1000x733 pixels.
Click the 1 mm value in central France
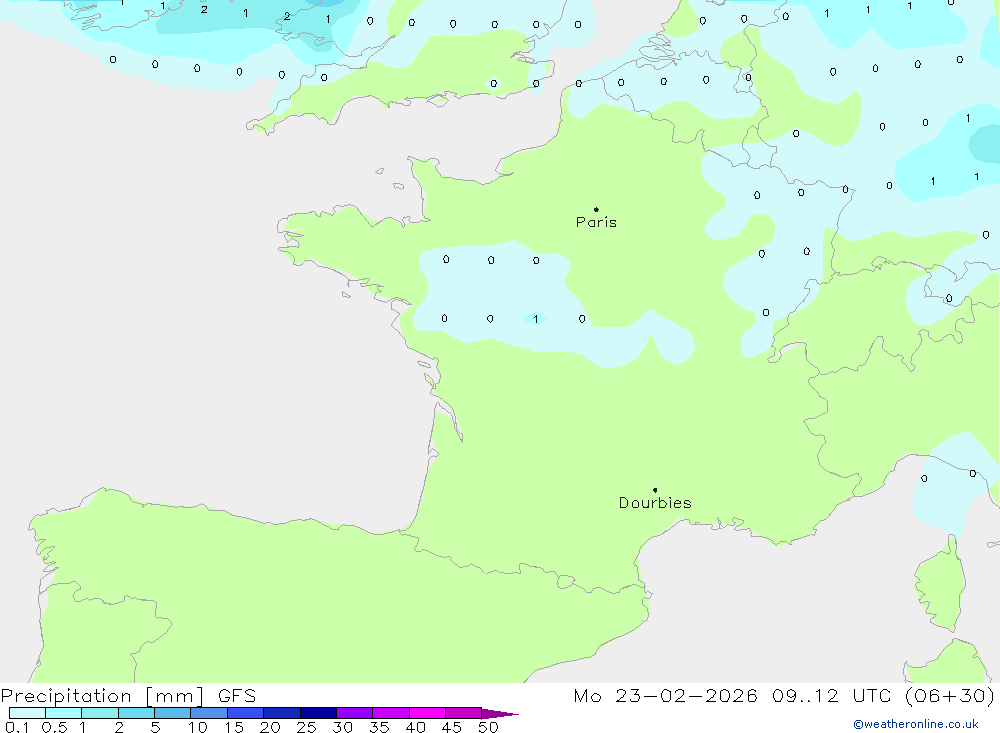click(x=536, y=319)
